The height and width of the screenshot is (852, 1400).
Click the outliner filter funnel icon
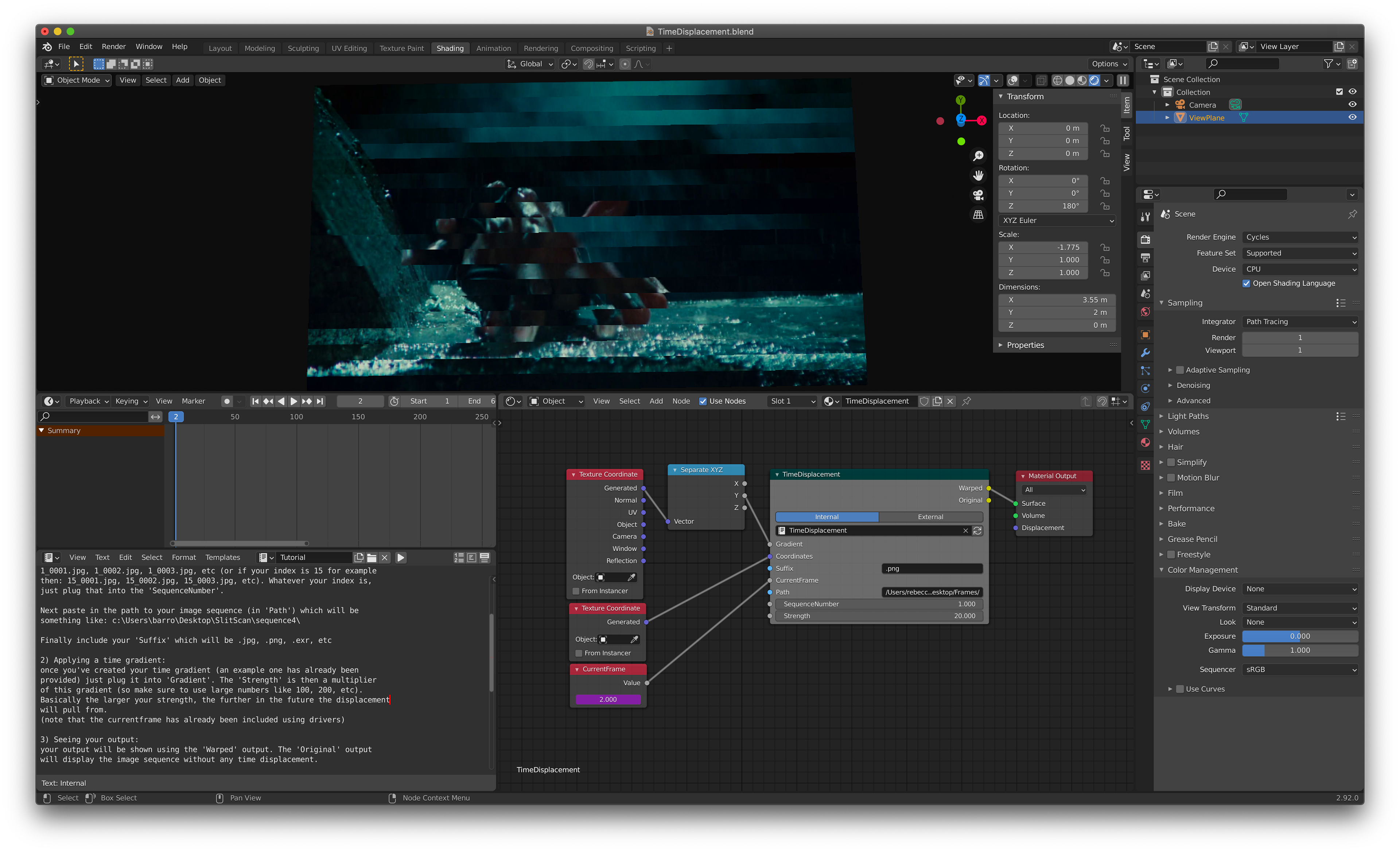[x=1328, y=64]
